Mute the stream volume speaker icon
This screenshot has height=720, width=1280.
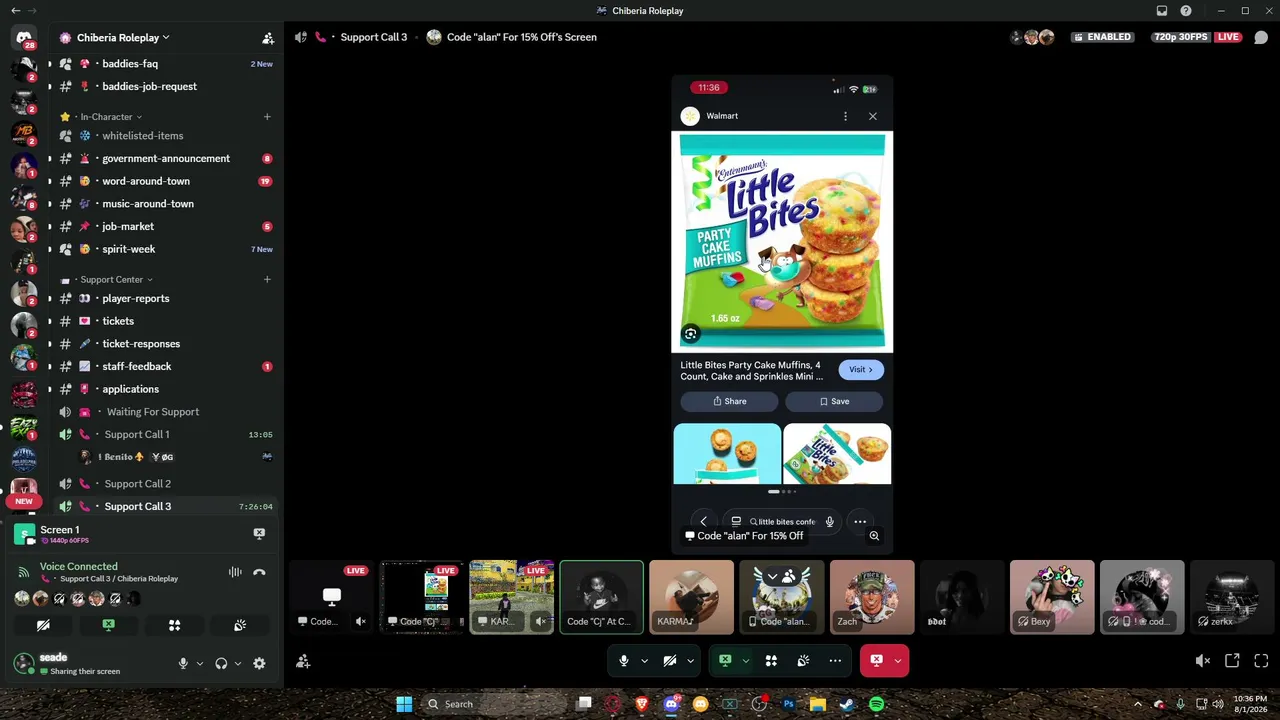pos(1203,661)
